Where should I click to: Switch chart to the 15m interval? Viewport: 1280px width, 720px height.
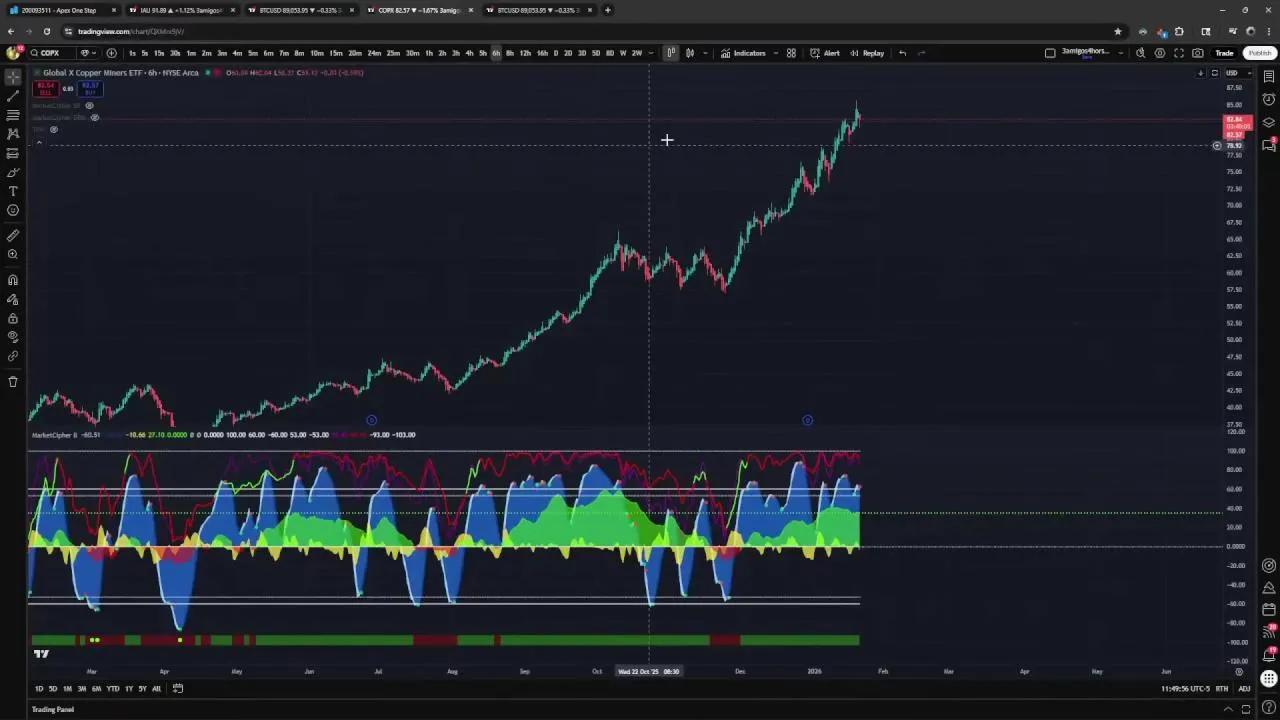(x=159, y=53)
